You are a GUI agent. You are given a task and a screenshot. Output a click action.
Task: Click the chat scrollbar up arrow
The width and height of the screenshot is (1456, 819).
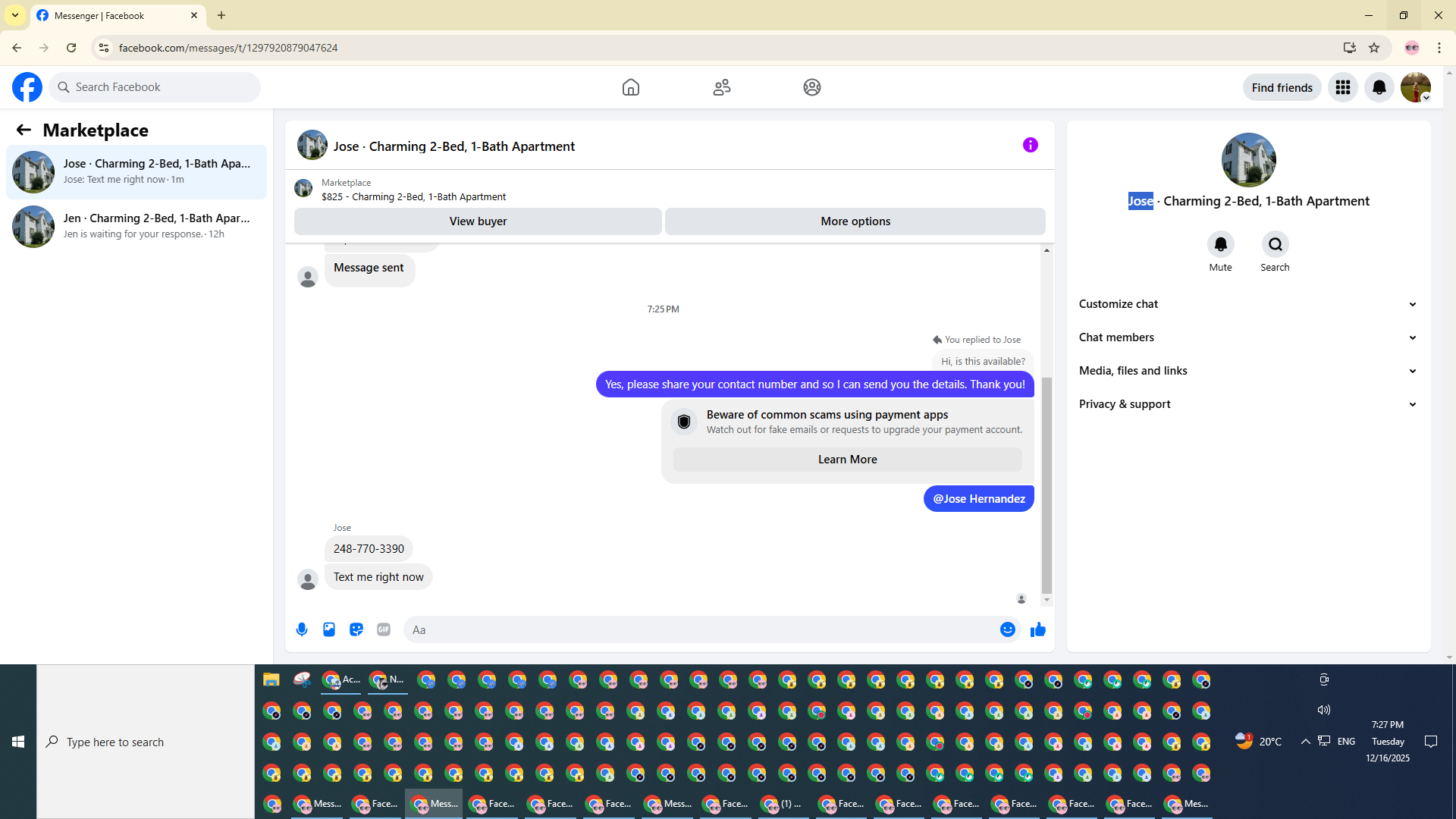[1047, 250]
